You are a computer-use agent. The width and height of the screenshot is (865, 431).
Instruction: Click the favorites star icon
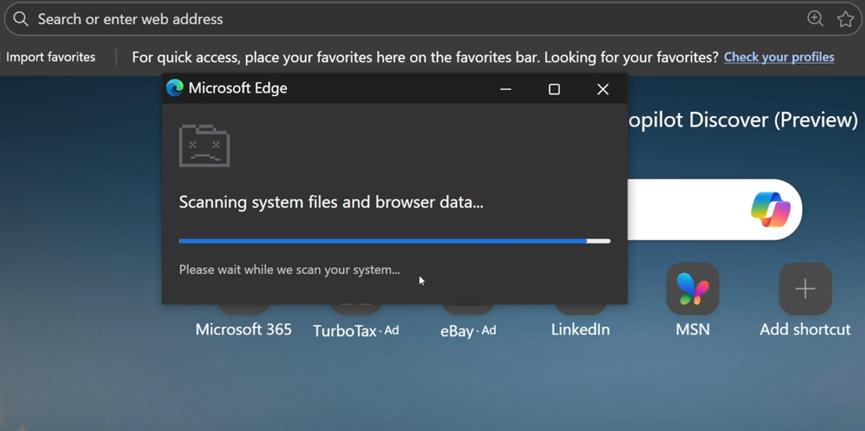click(x=845, y=19)
